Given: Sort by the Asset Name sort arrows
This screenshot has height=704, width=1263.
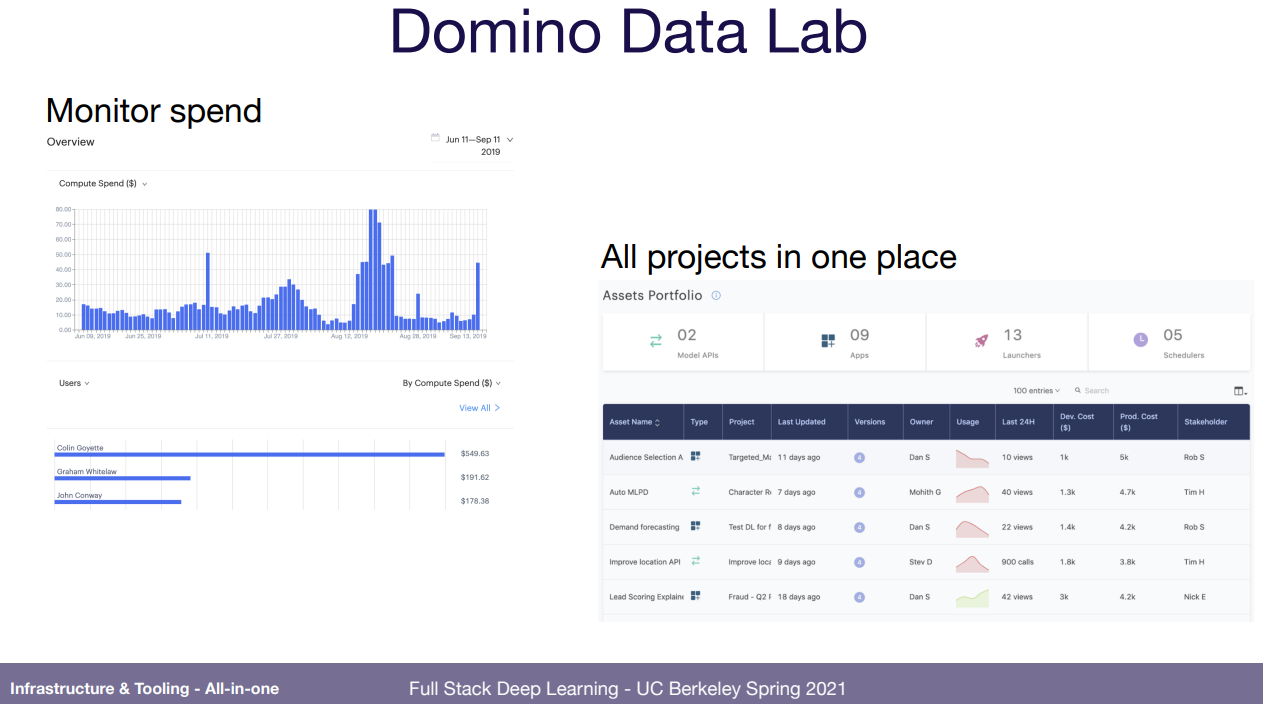Looking at the screenshot, I should (x=658, y=422).
